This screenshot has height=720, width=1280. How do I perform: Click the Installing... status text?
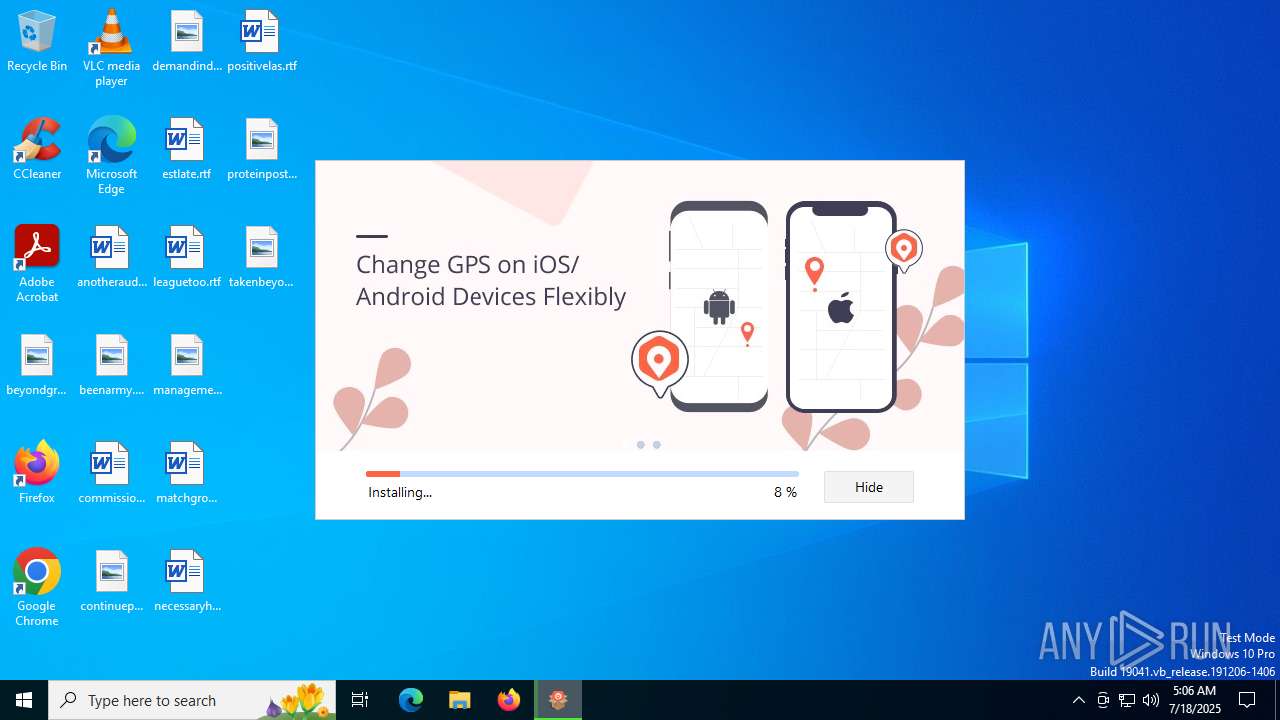(400, 492)
